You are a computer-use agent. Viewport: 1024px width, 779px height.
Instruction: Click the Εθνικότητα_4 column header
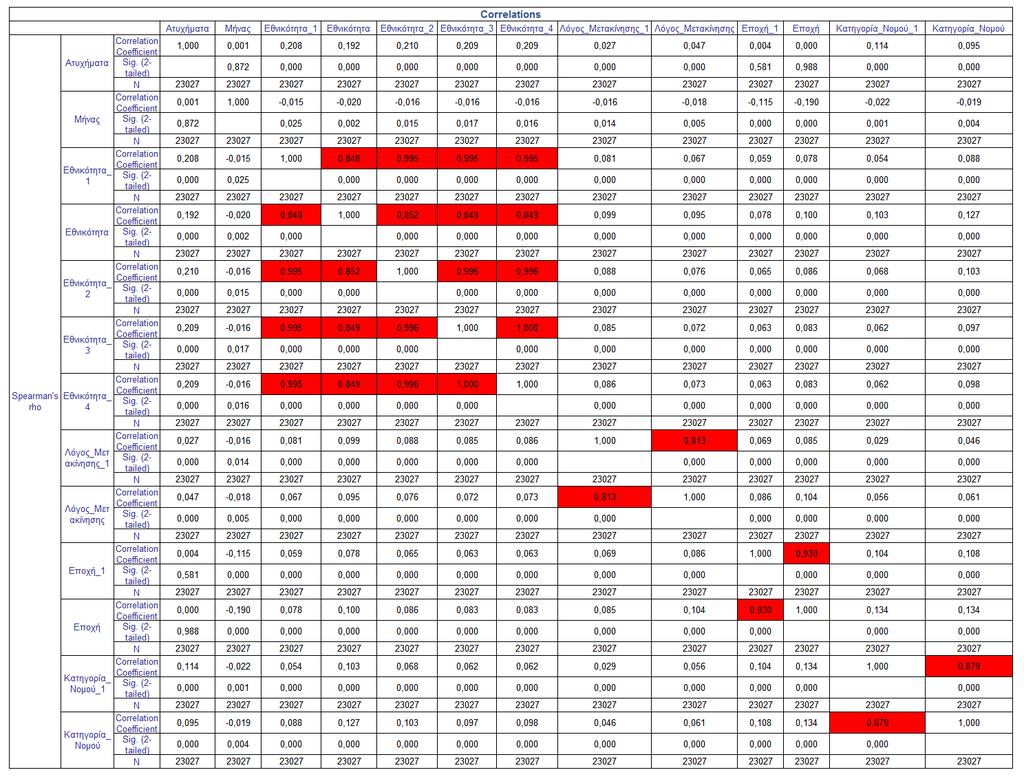tap(527, 29)
